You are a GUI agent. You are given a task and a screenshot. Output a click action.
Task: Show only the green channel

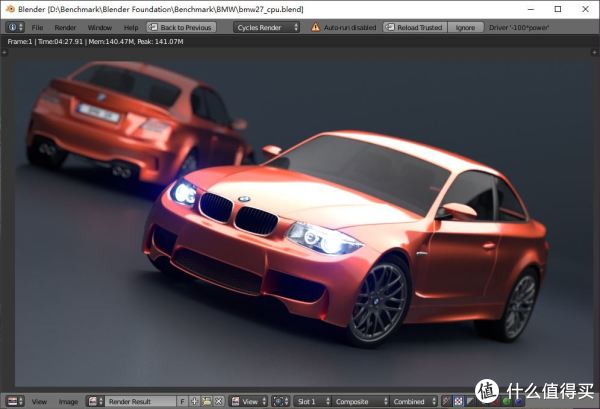(x=506, y=401)
